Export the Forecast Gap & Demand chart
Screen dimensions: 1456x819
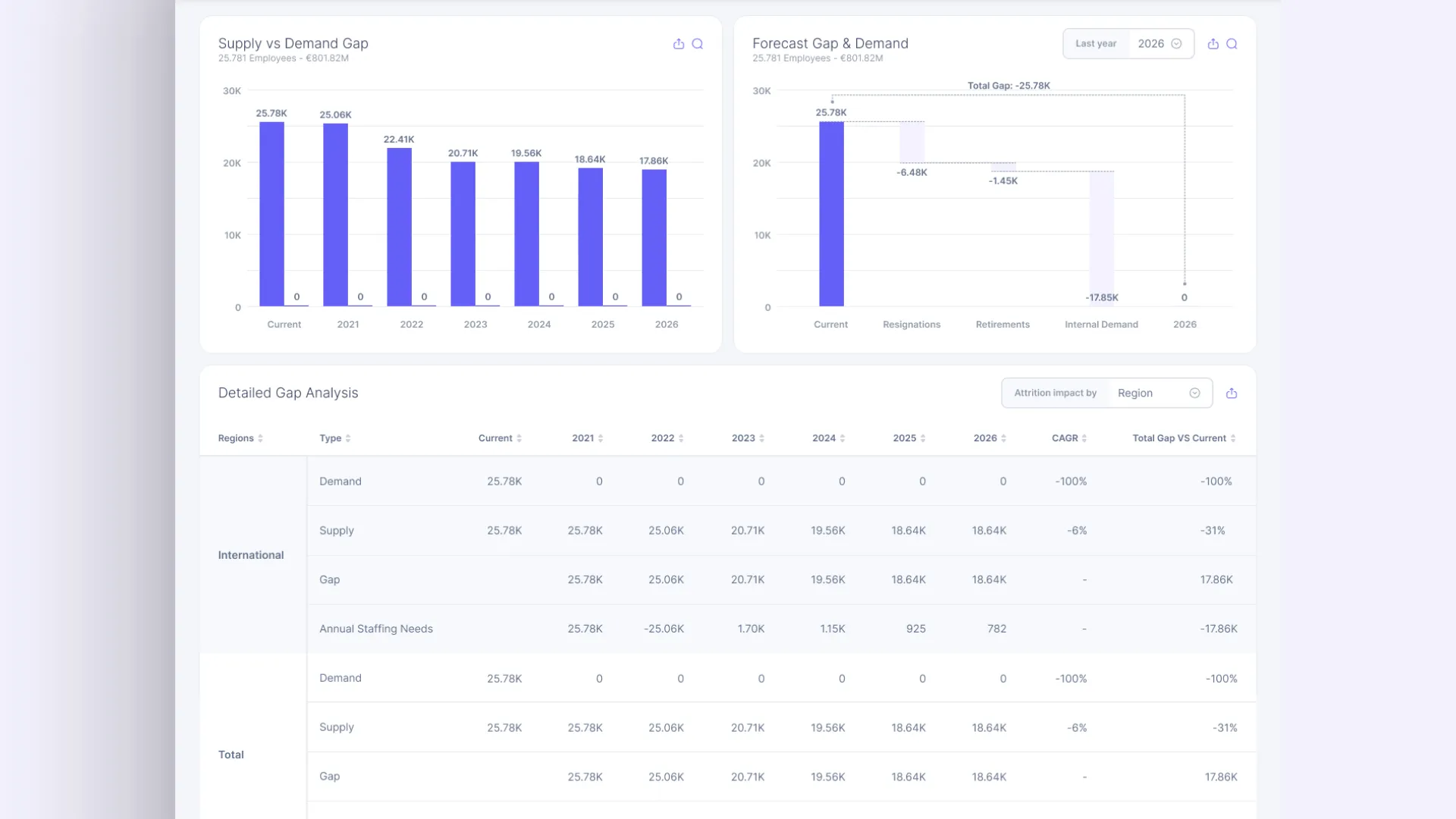pos(1213,44)
